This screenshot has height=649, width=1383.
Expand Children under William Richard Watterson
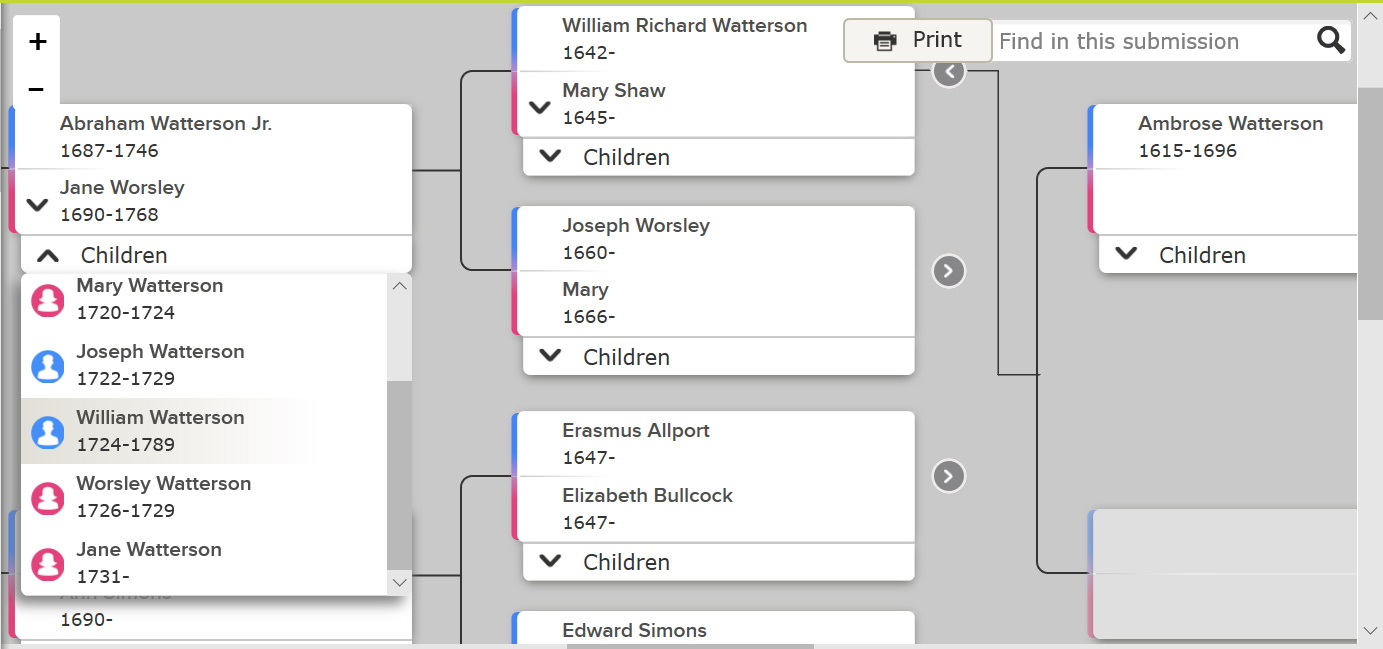[x=550, y=157]
